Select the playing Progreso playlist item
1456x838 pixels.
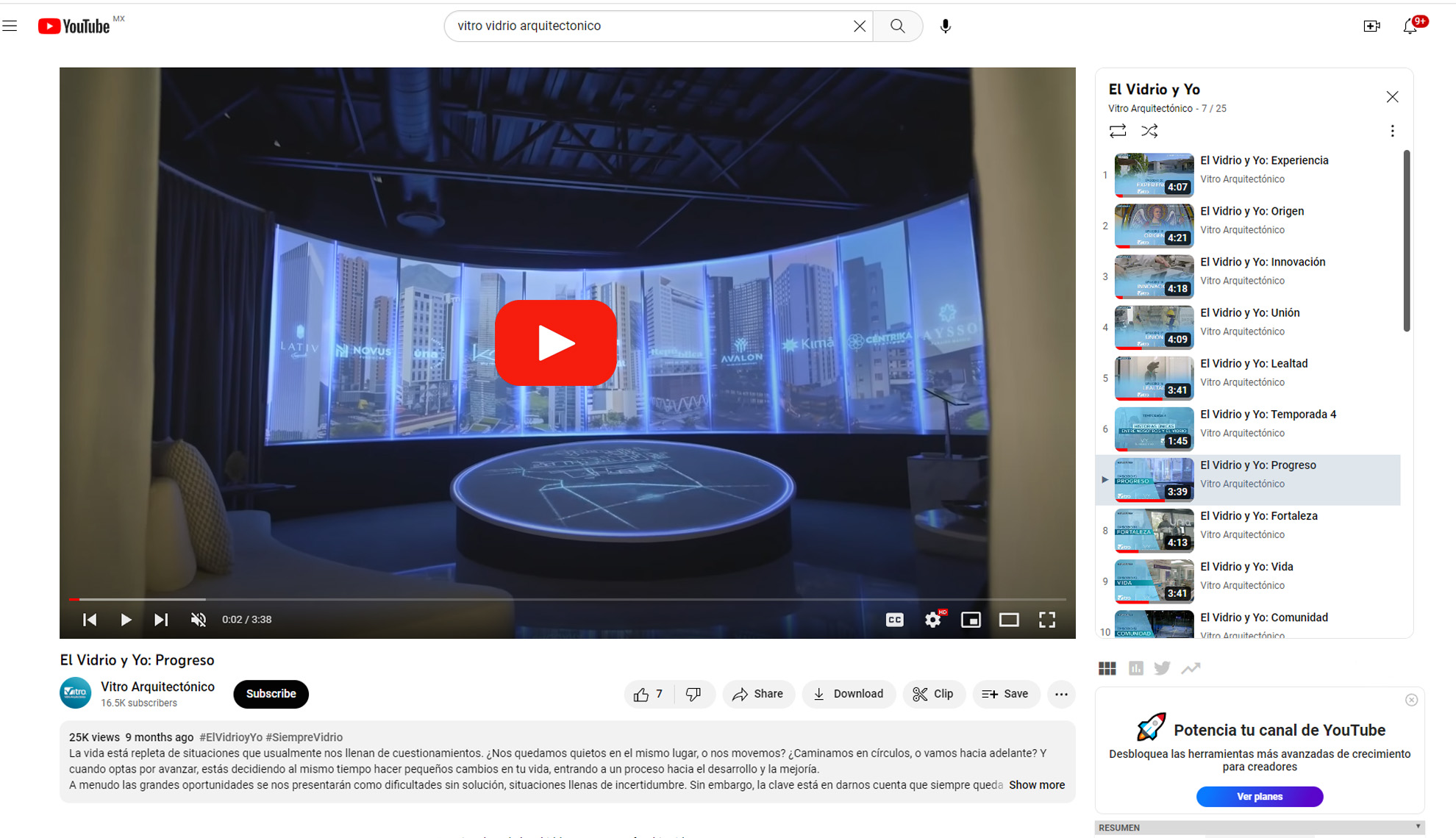1248,479
